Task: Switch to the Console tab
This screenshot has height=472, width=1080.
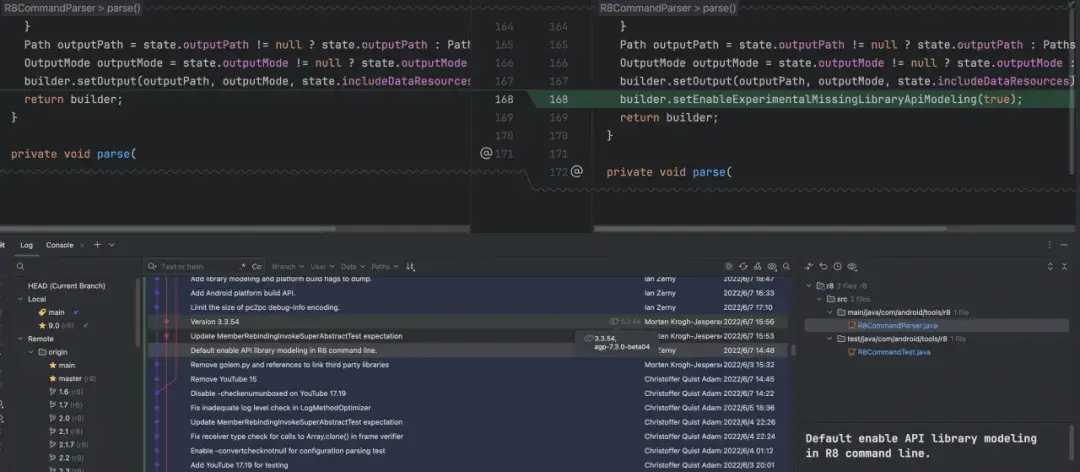Action: [x=60, y=245]
